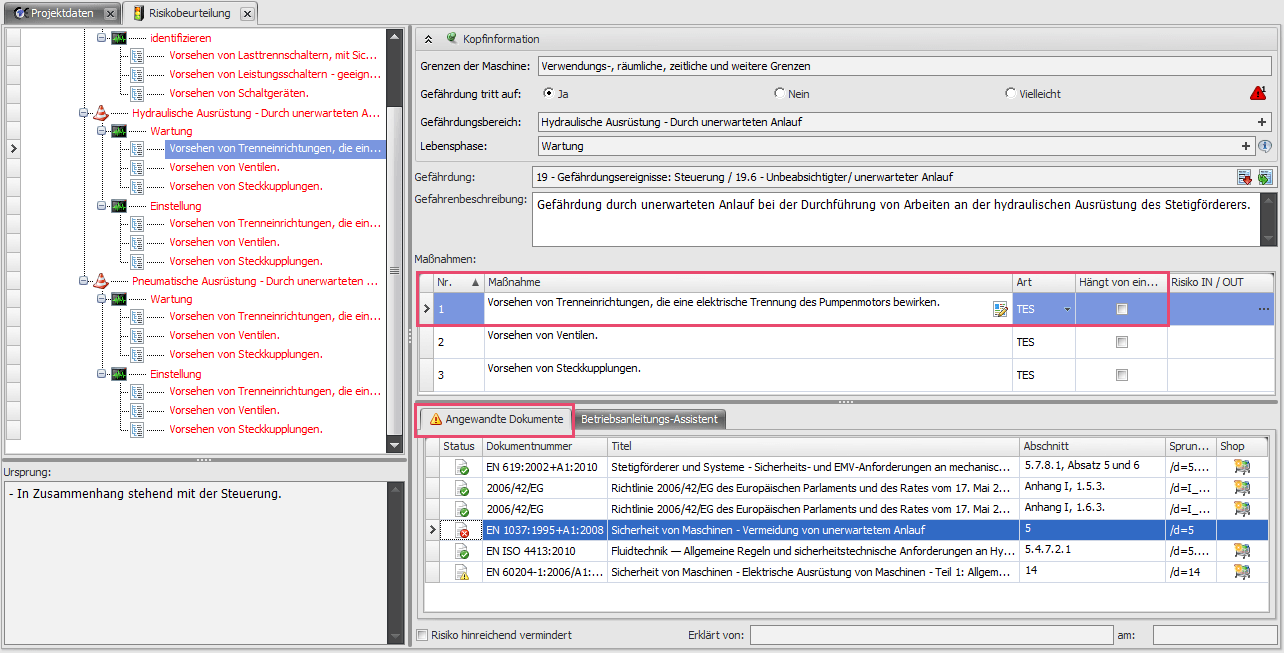Click the traffic cone icon for Pneumatische Ausrüstung
The width and height of the screenshot is (1284, 653).
[x=101, y=281]
